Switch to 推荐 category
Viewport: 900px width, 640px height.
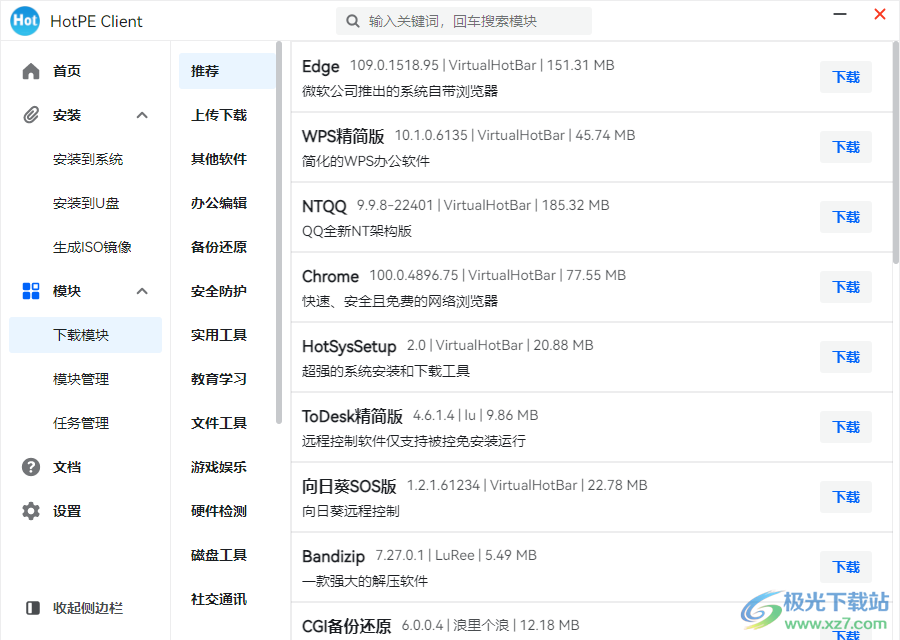tap(227, 71)
